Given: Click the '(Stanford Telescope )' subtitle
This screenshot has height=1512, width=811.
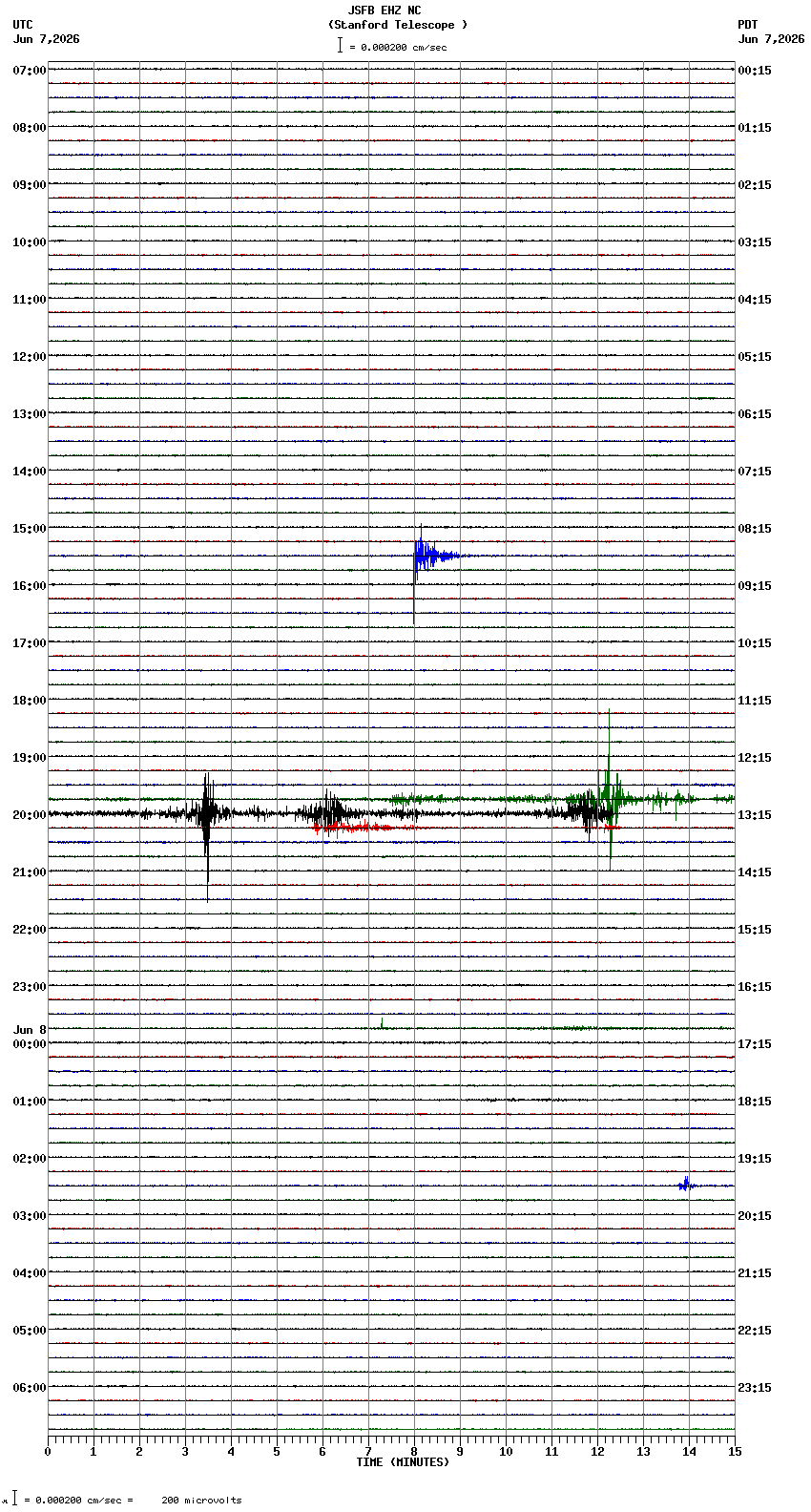Looking at the screenshot, I should pyautogui.click(x=398, y=25).
